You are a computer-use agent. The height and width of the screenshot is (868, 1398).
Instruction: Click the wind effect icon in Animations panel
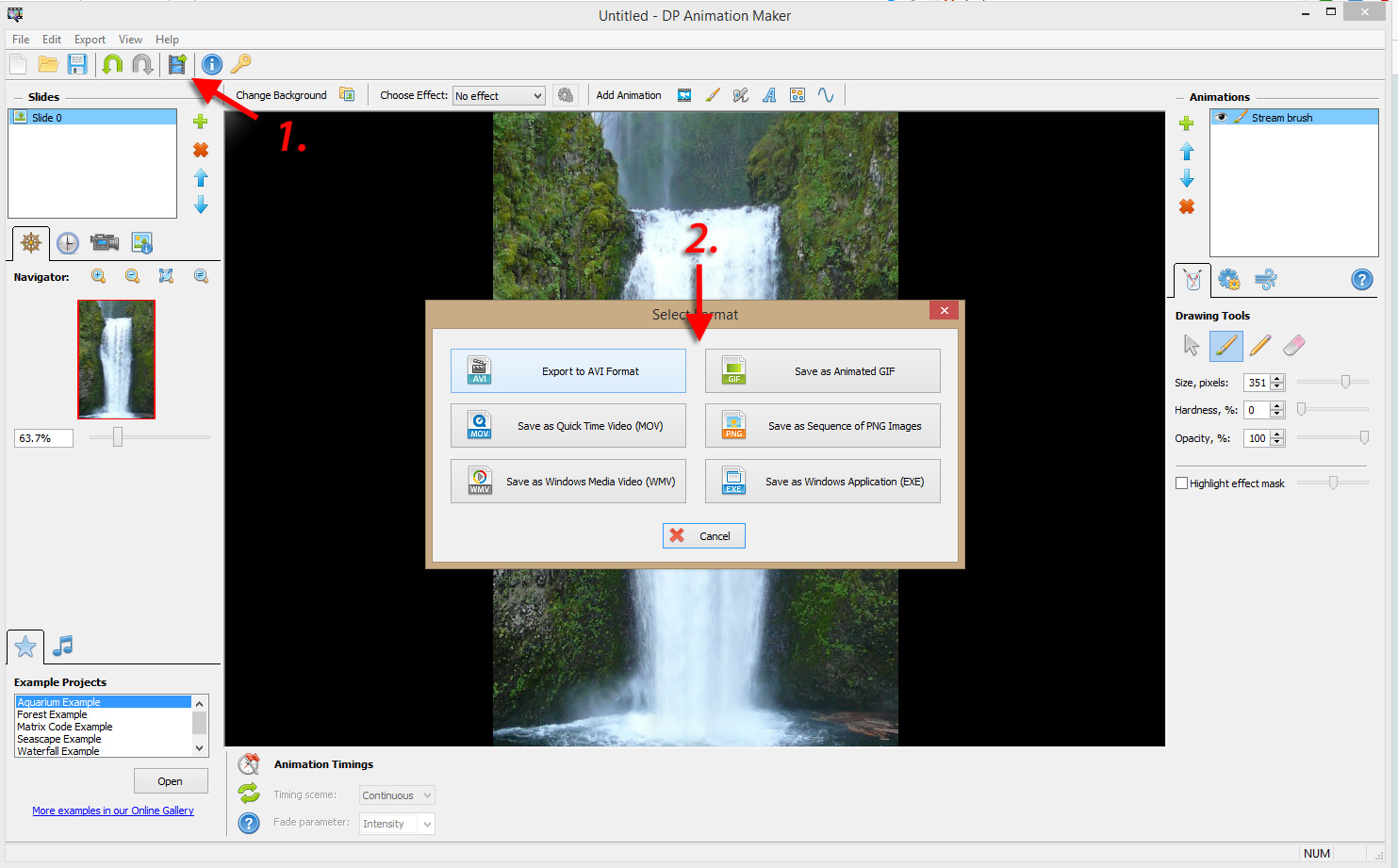(1265, 279)
